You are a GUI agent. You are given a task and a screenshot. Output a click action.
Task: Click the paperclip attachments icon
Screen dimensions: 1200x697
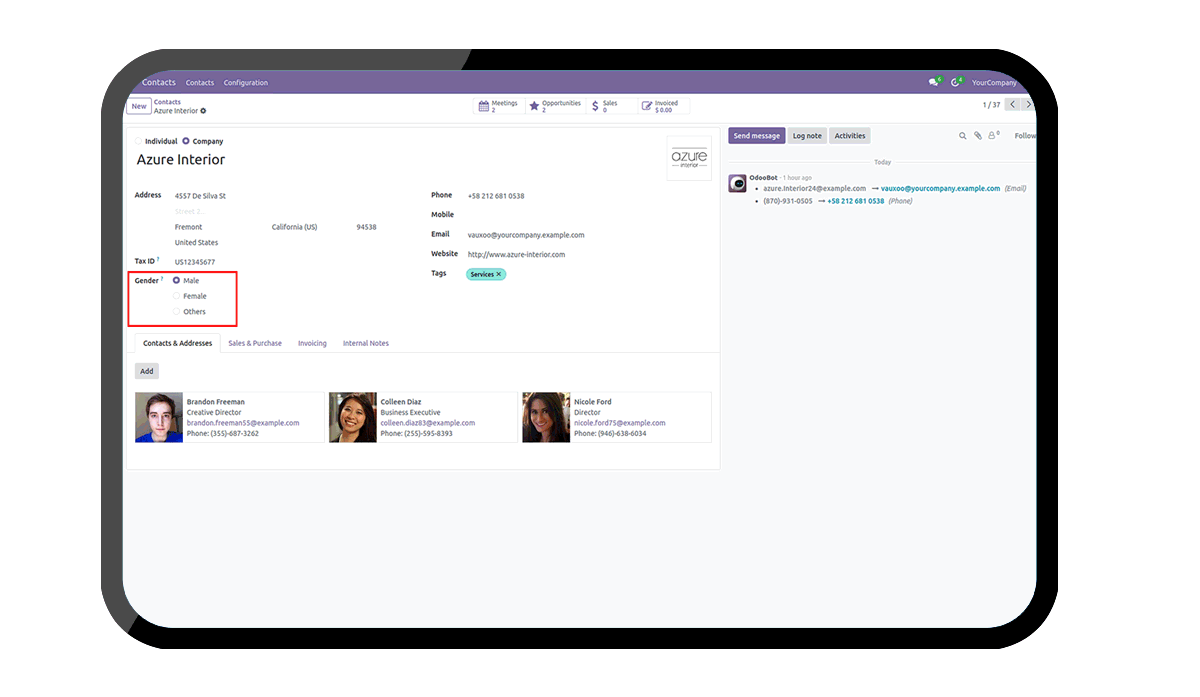tap(978, 136)
